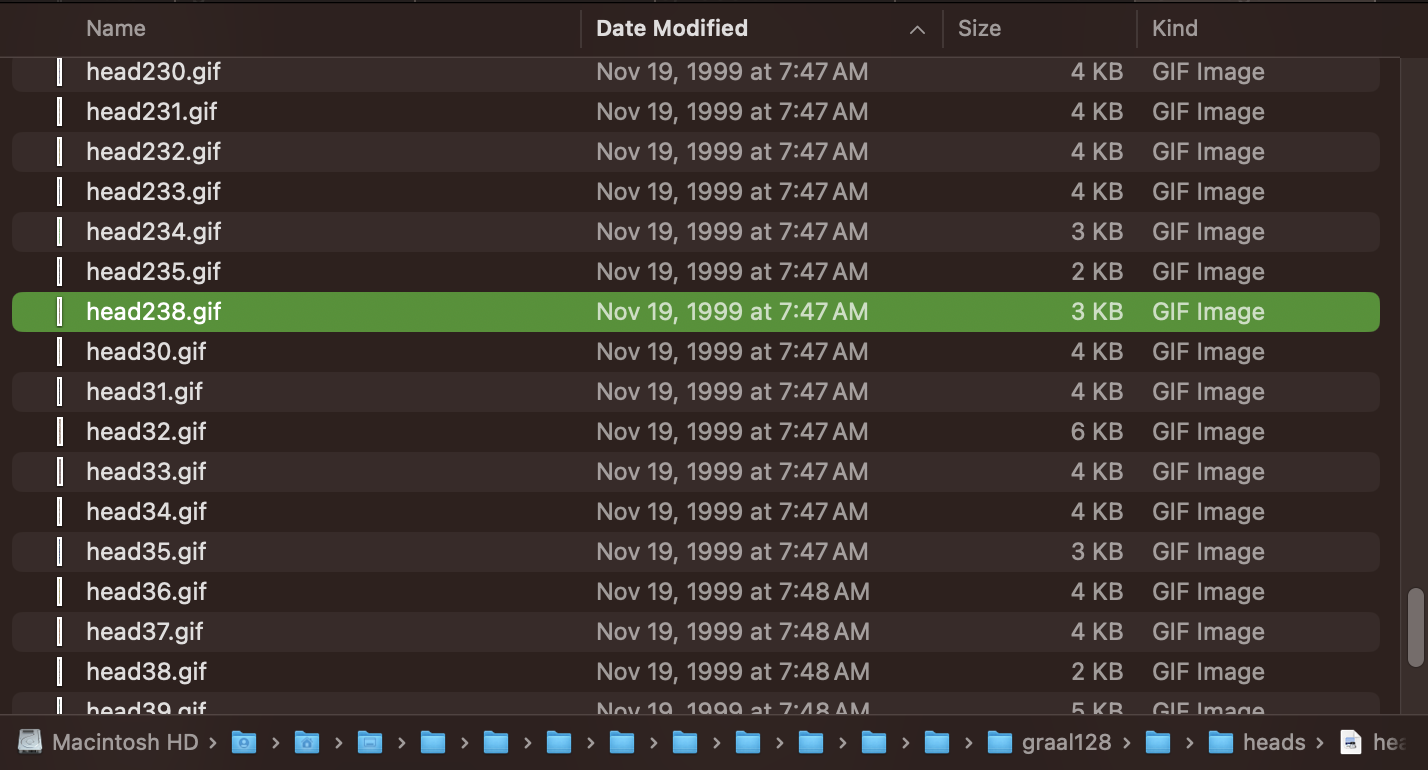This screenshot has width=1428, height=770.
Task: Click the Macintosh HD disk icon in path bar
Action: pos(30,742)
